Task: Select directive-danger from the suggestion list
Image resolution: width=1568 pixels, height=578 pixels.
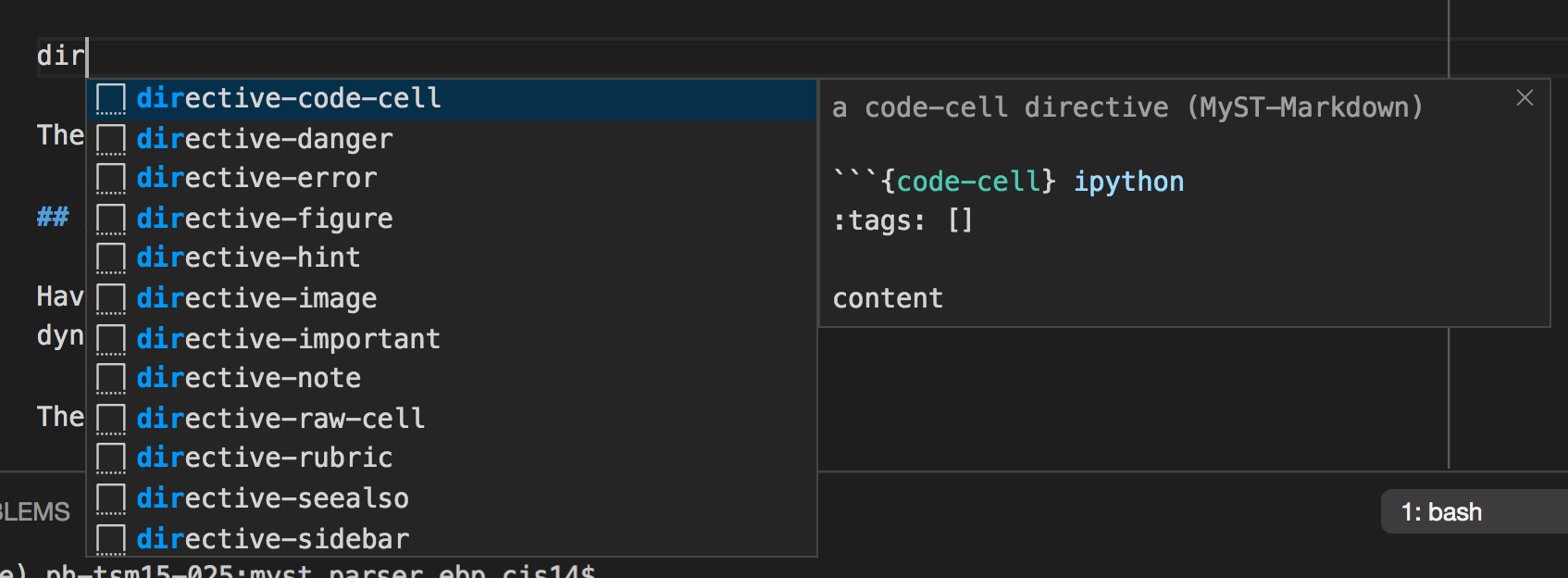Action: pos(264,138)
